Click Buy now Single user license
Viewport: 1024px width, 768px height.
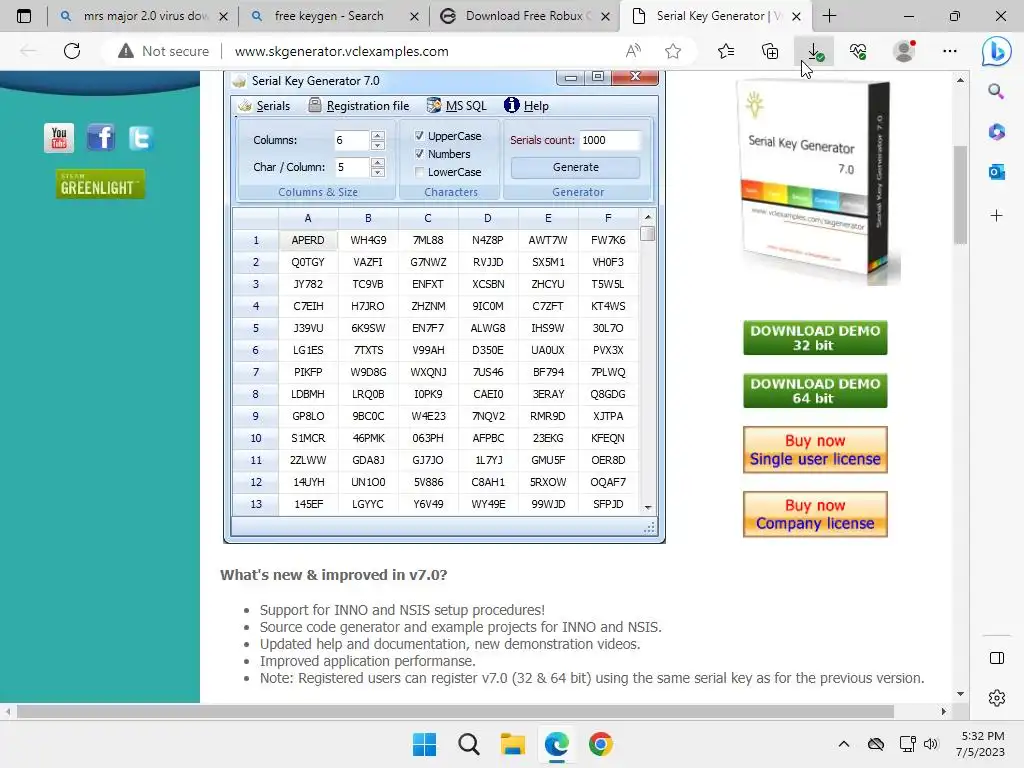point(815,450)
